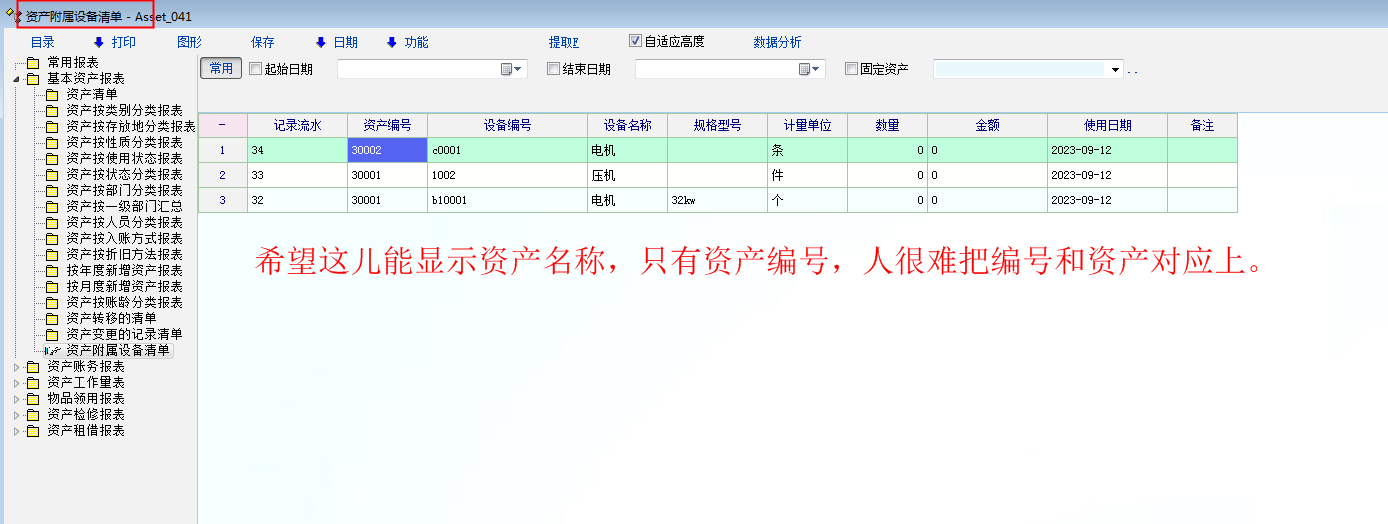Screen dimensions: 1388x524
Task: Uncheck the 自适应高度 checkbox
Action: pyautogui.click(x=635, y=41)
